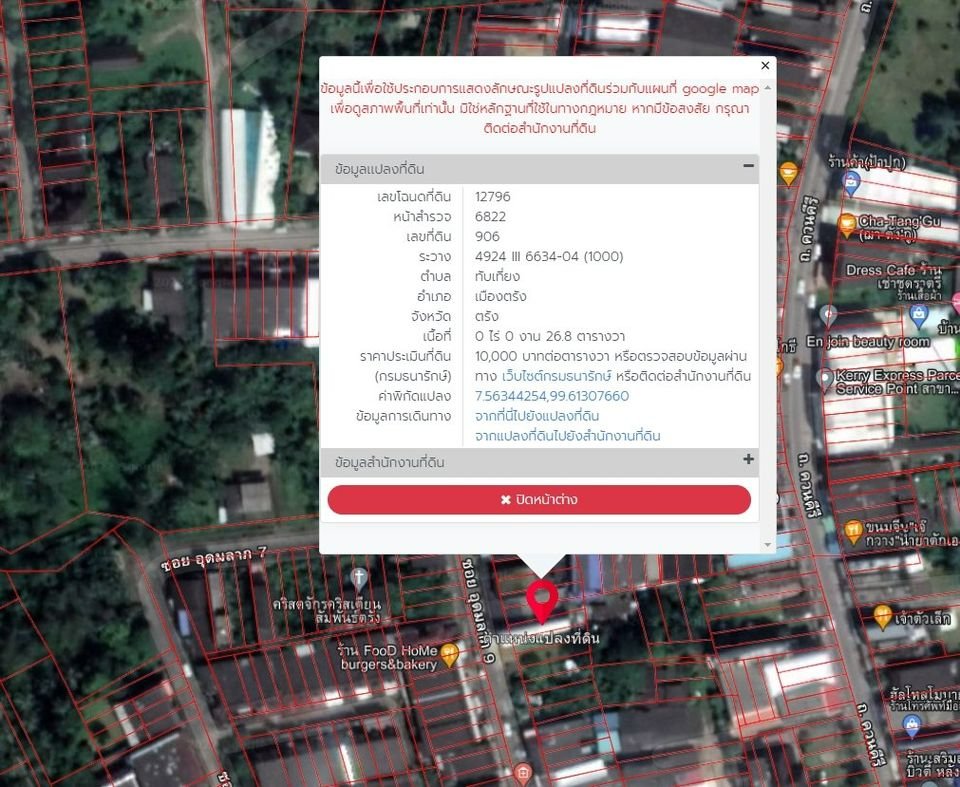Click the red land parcel location pin
Viewport: 960px width, 787px height.
542,601
